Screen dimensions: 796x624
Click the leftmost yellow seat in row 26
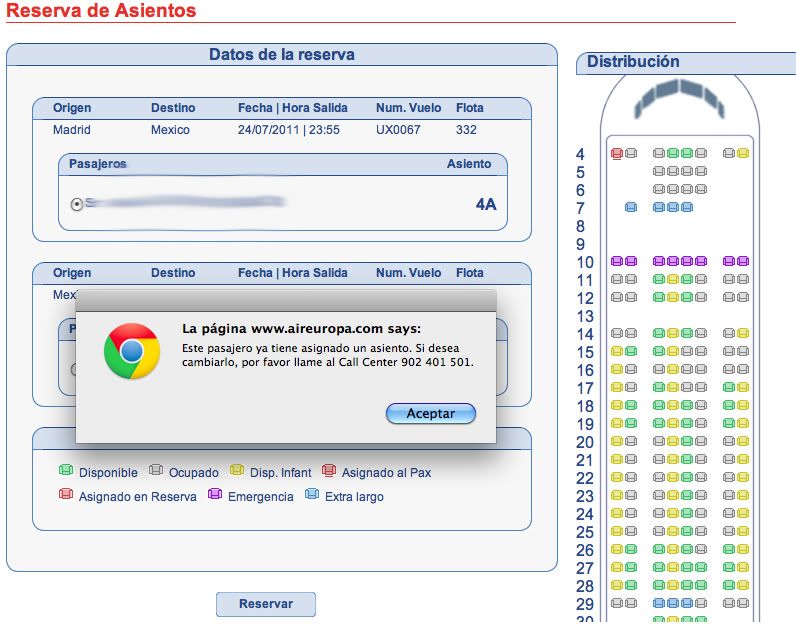[617, 549]
